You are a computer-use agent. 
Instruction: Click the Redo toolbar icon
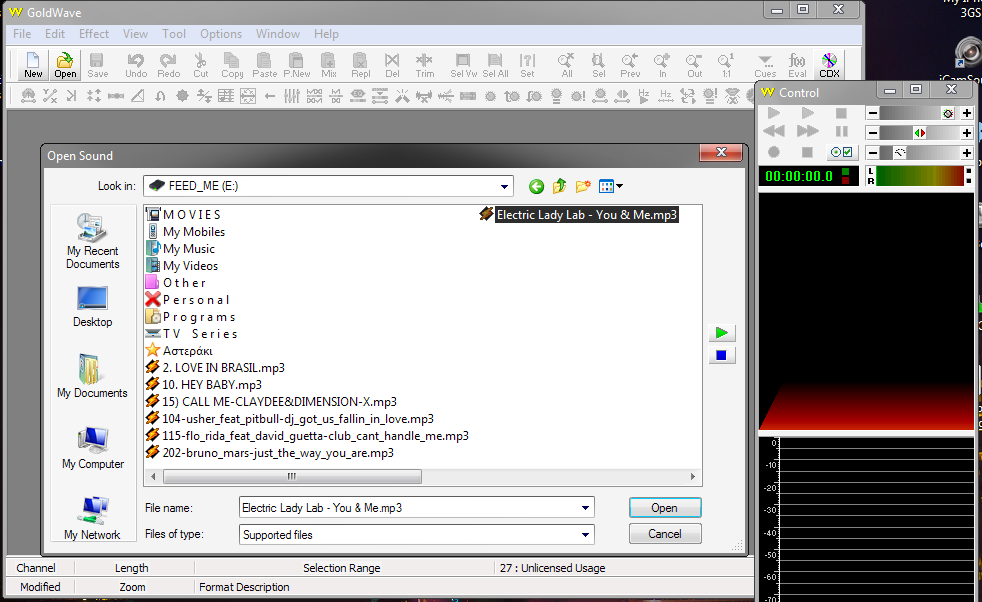coord(168,65)
